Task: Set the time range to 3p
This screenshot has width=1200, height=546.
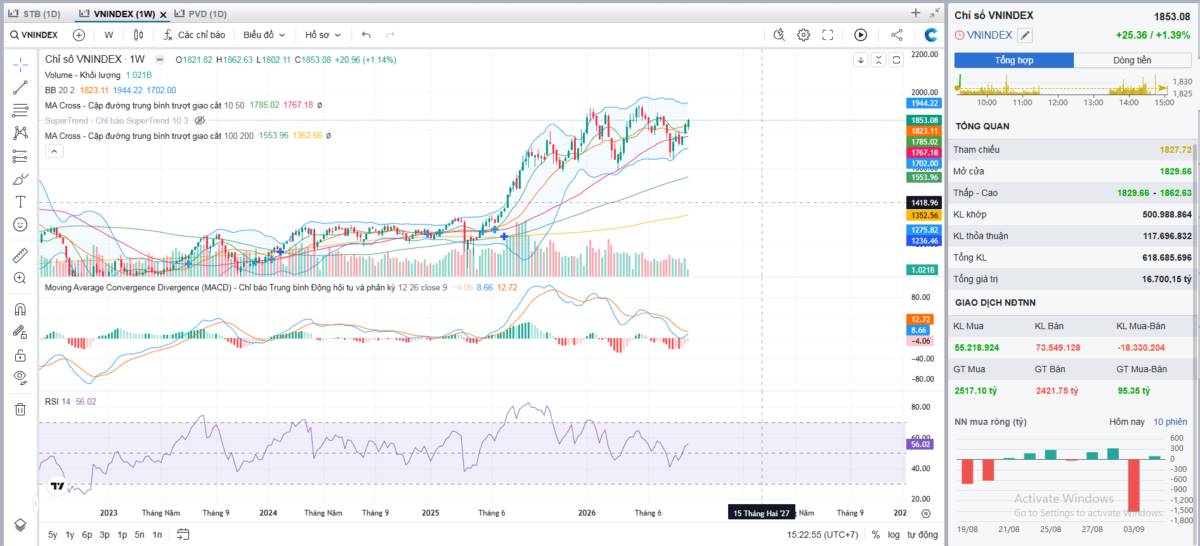Action: (x=104, y=534)
